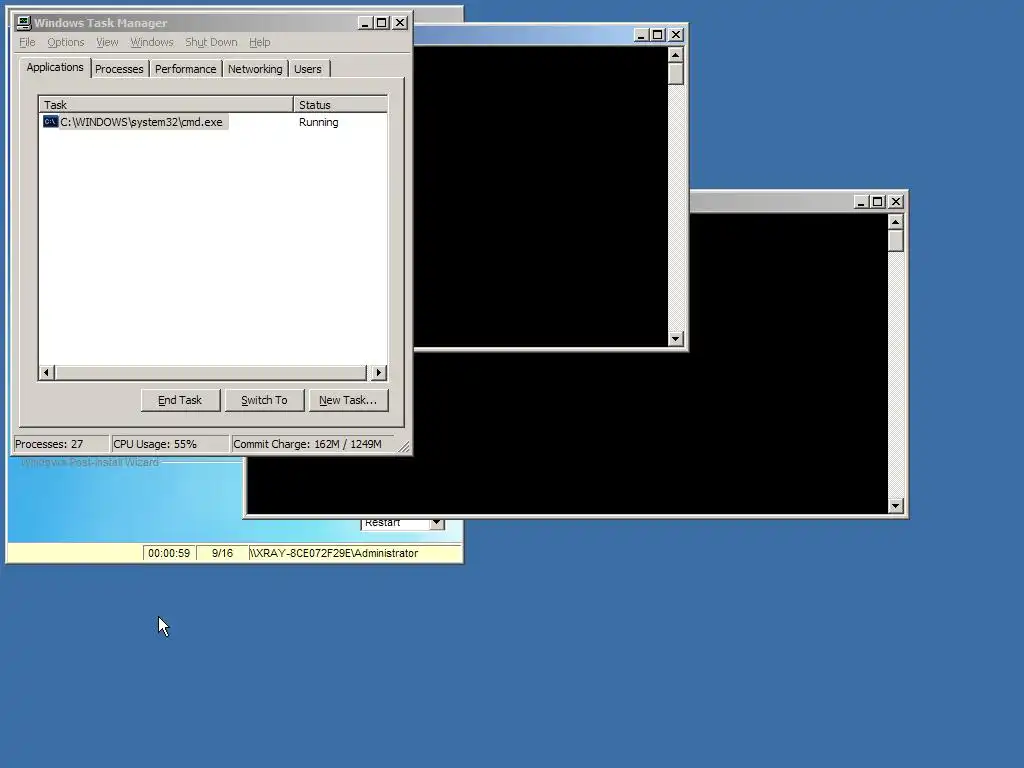1024x768 pixels.
Task: Open the Help menu
Action: pyautogui.click(x=259, y=42)
